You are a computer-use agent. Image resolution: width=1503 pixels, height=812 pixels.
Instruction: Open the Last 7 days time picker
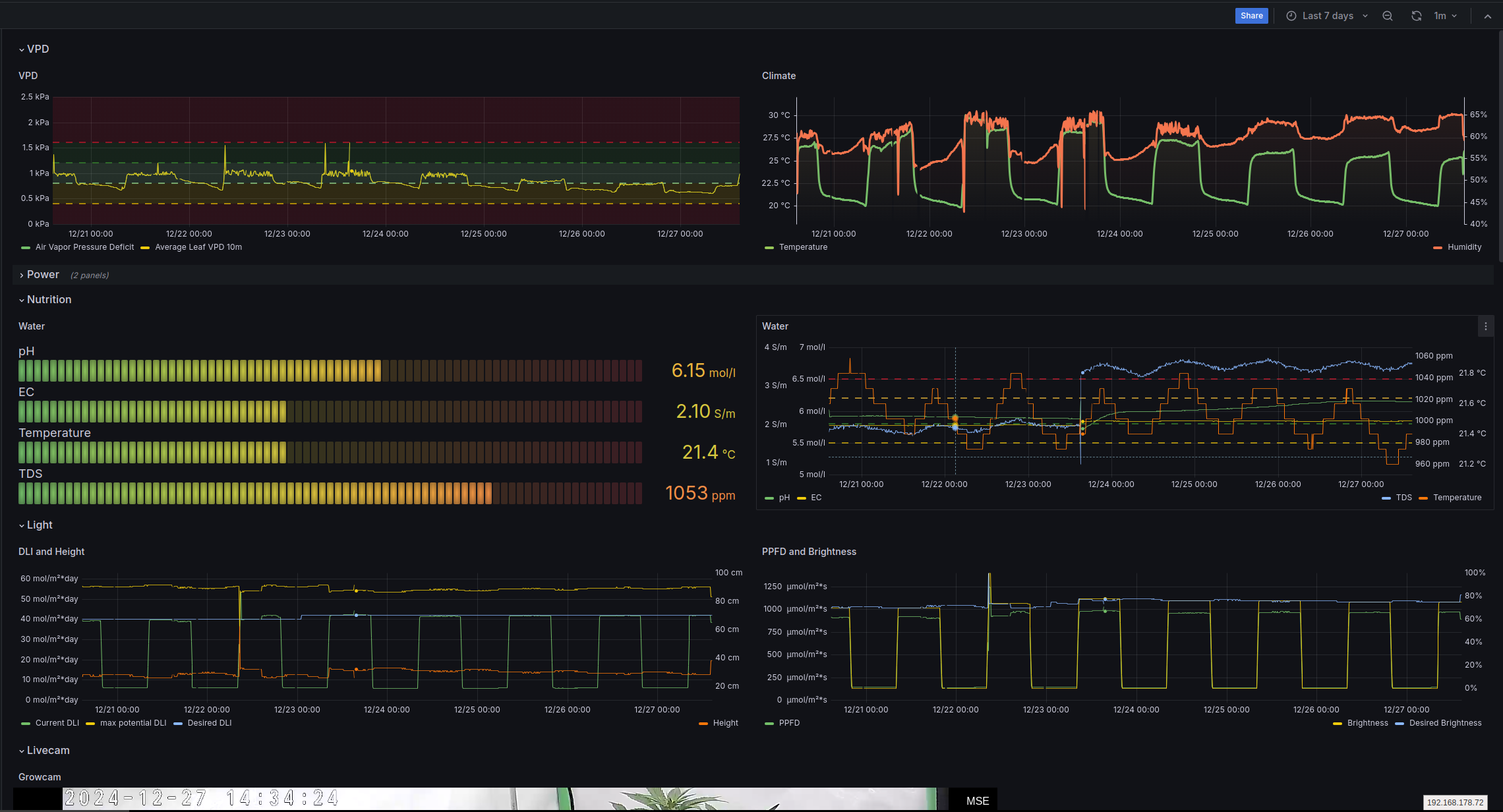pyautogui.click(x=1327, y=16)
